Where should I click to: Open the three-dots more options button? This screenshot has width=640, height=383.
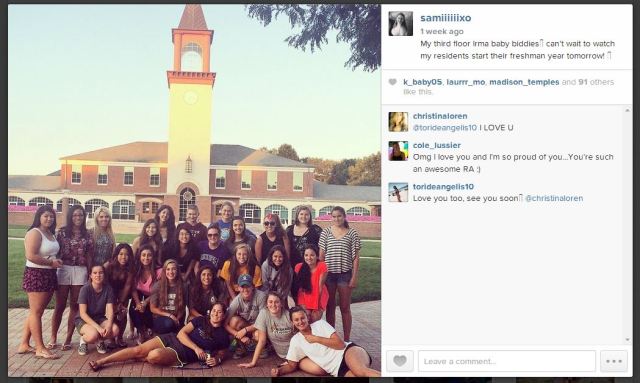coord(614,361)
